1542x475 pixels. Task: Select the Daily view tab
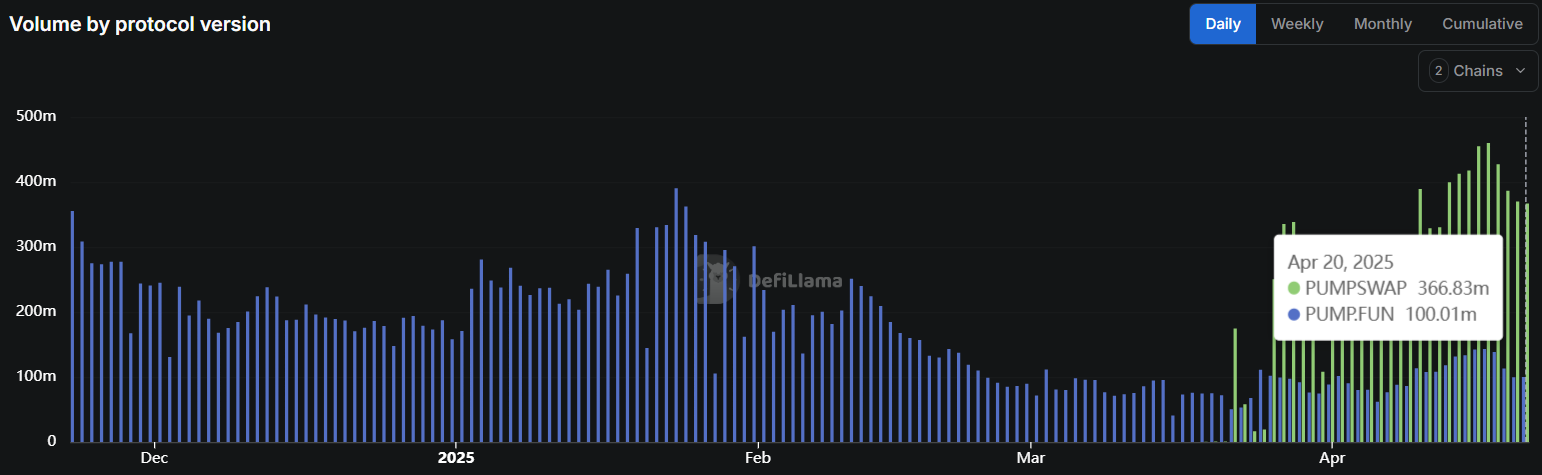[x=1222, y=24]
